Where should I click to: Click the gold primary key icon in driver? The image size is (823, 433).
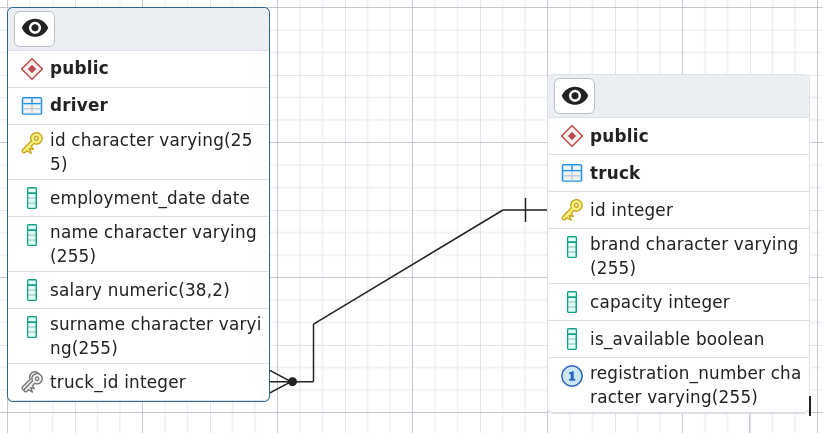[x=32, y=143]
